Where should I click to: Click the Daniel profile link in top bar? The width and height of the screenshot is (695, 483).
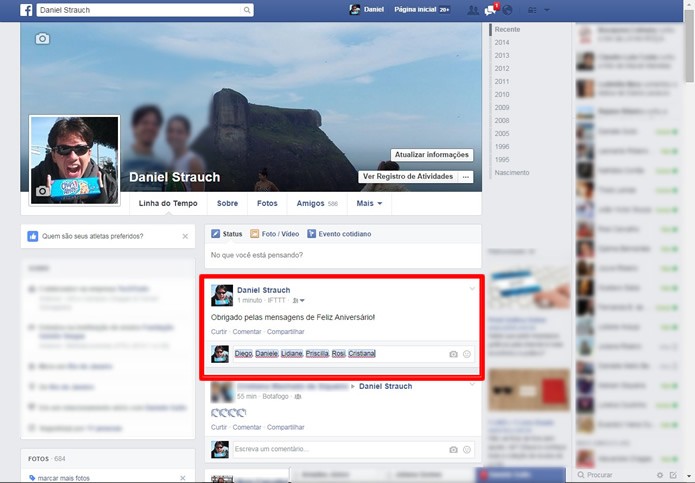click(367, 9)
